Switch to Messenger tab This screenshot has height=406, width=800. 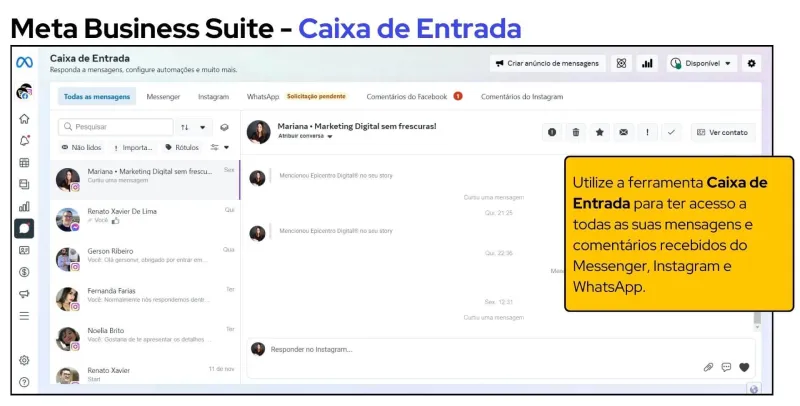pos(163,96)
